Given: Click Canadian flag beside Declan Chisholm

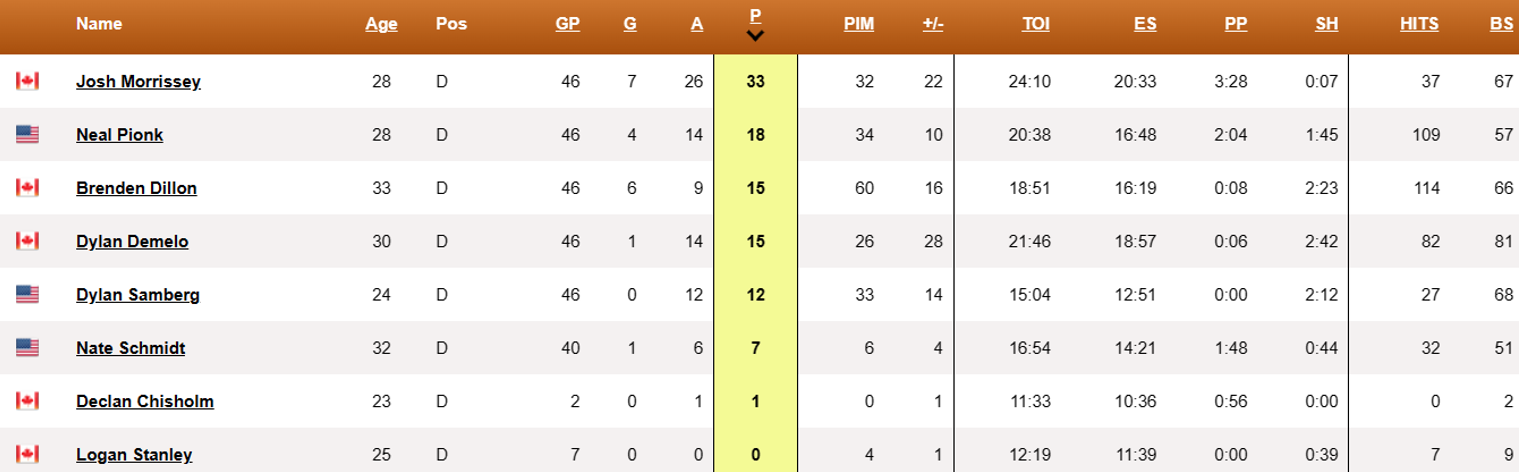Looking at the screenshot, I should pyautogui.click(x=27, y=401).
